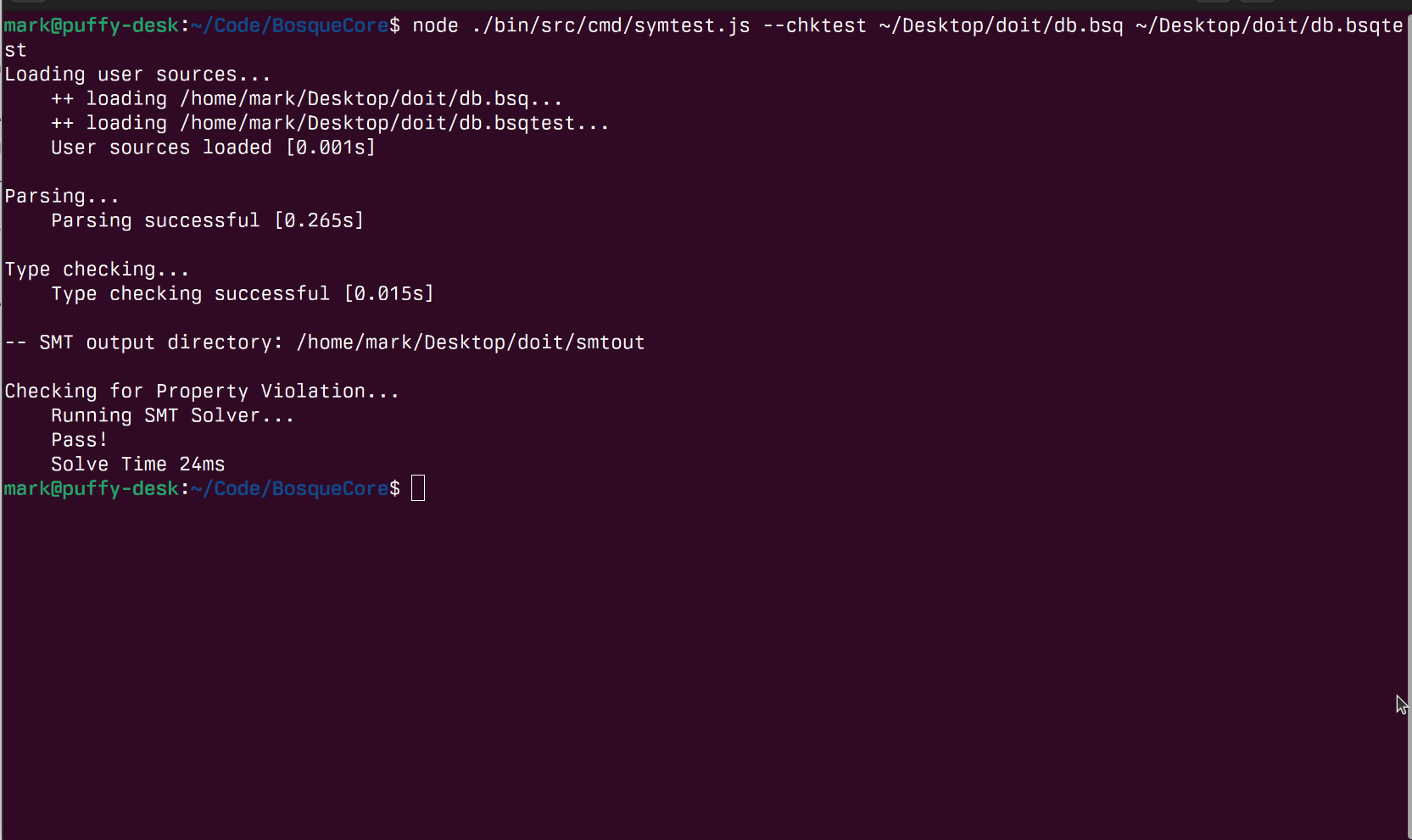Click the ~/Desktop/doit/db.bsq argument in command
The image size is (1412, 840).
(1001, 25)
